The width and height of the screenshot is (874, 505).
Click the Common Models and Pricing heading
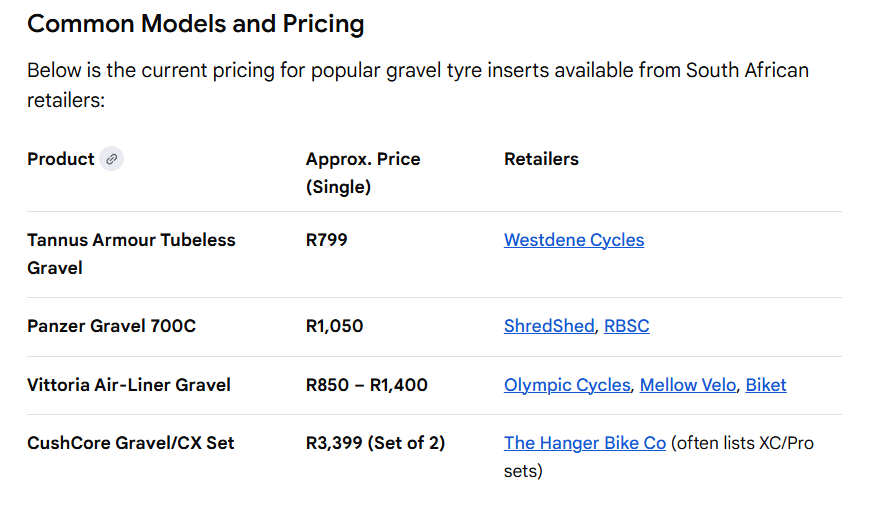(196, 24)
